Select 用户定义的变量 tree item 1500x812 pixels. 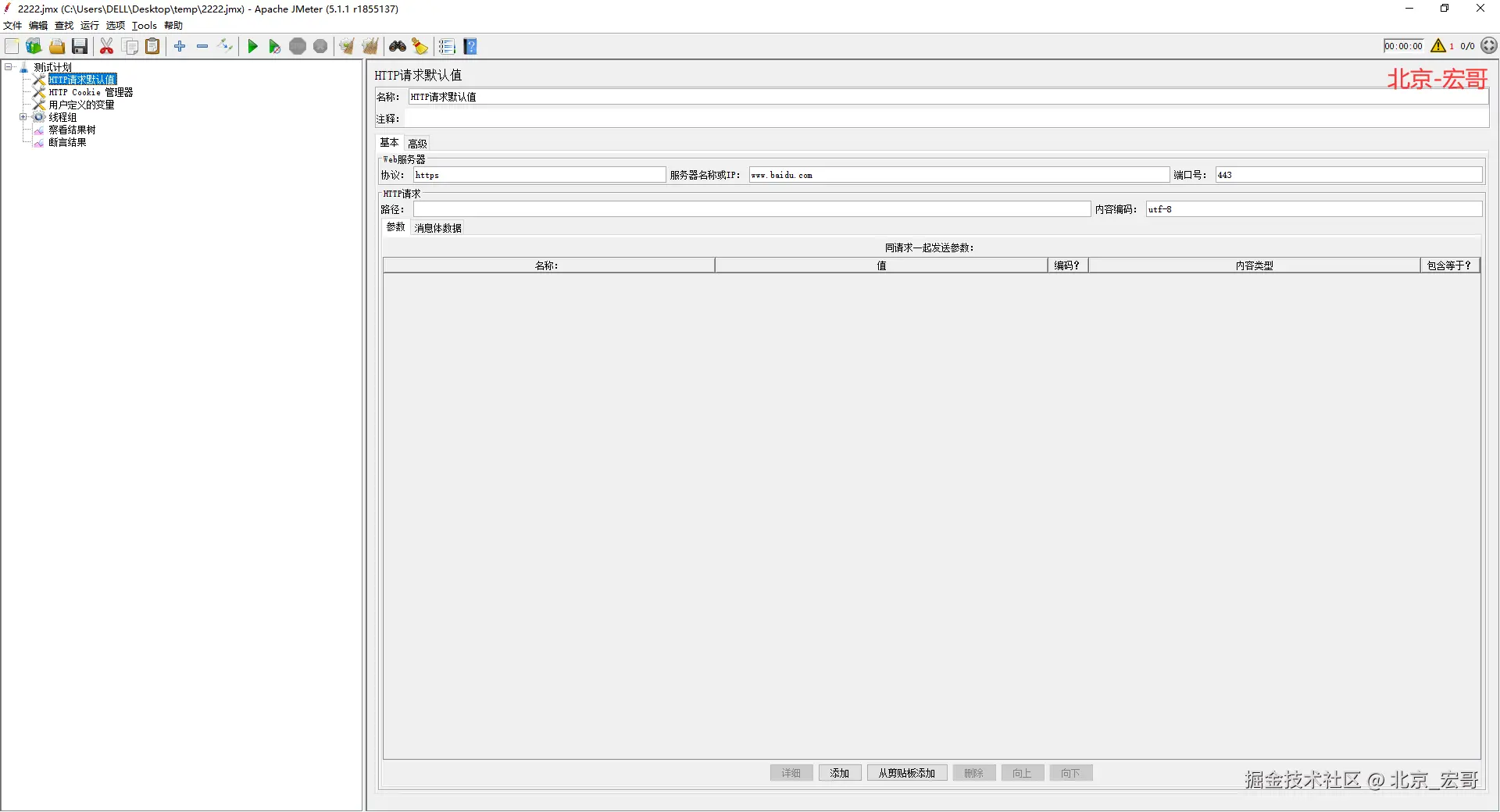click(81, 105)
